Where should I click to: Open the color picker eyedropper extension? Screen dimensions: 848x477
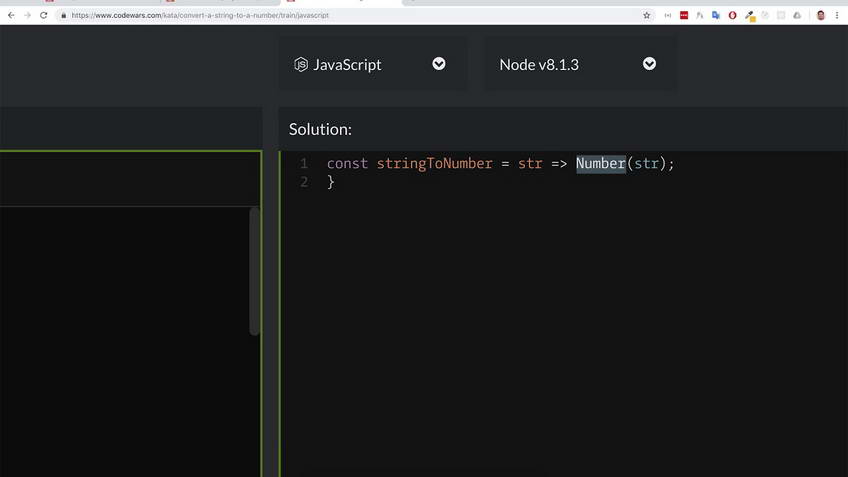(x=749, y=16)
